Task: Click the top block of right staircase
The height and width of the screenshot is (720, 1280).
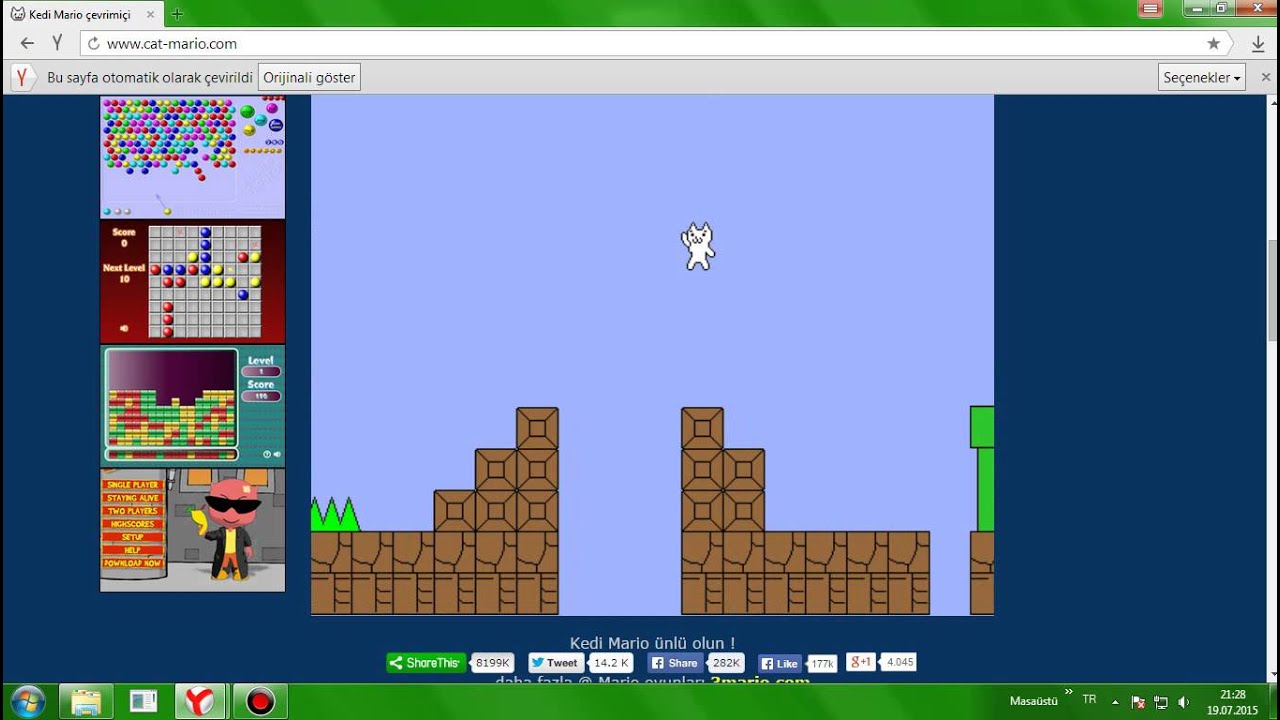Action: pyautogui.click(x=702, y=428)
